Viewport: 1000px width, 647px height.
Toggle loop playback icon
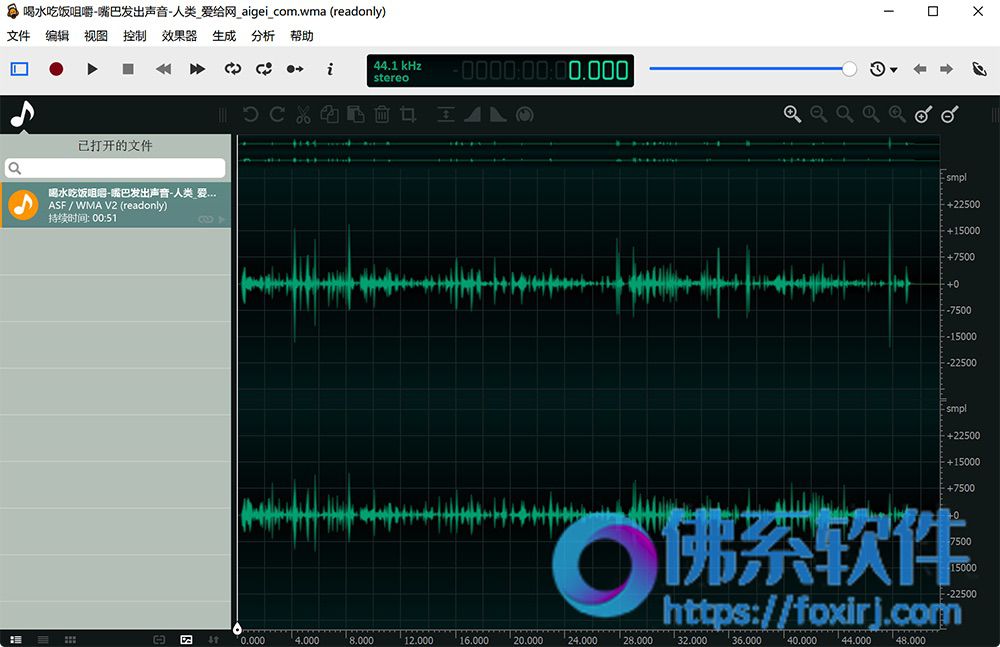[233, 69]
